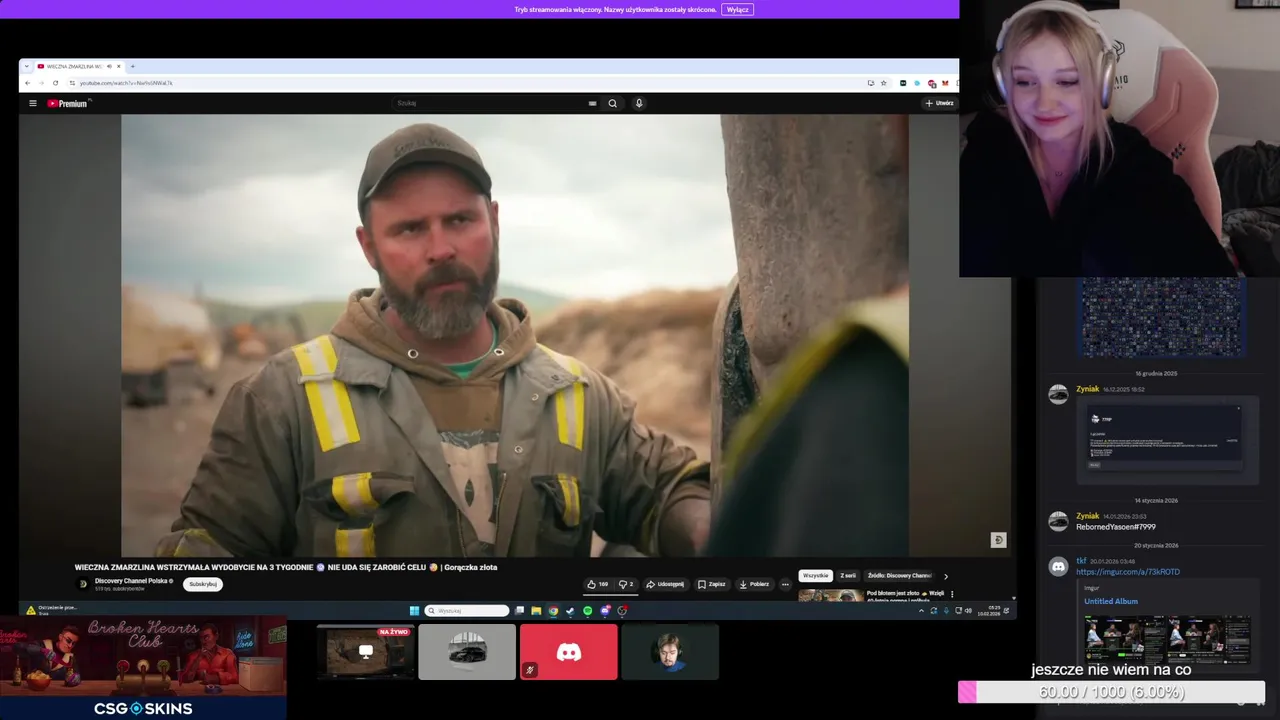Click the donation goal progress bar
The image size is (1280, 720).
point(1111,692)
